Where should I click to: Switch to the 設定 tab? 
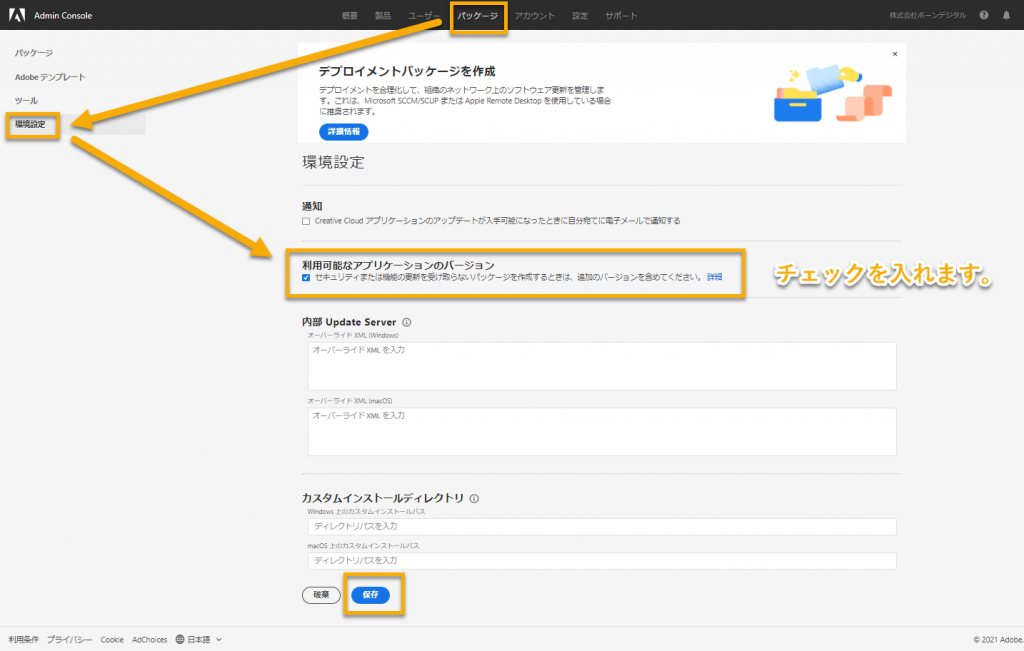(x=580, y=16)
